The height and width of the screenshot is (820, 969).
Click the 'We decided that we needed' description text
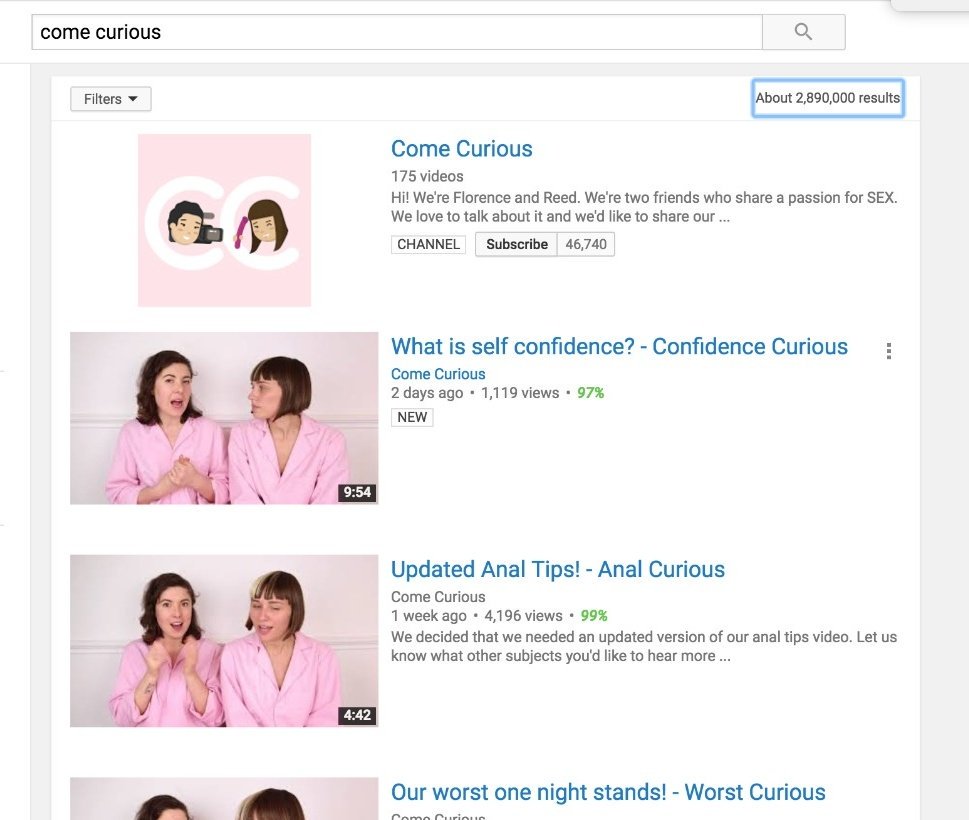tap(644, 646)
